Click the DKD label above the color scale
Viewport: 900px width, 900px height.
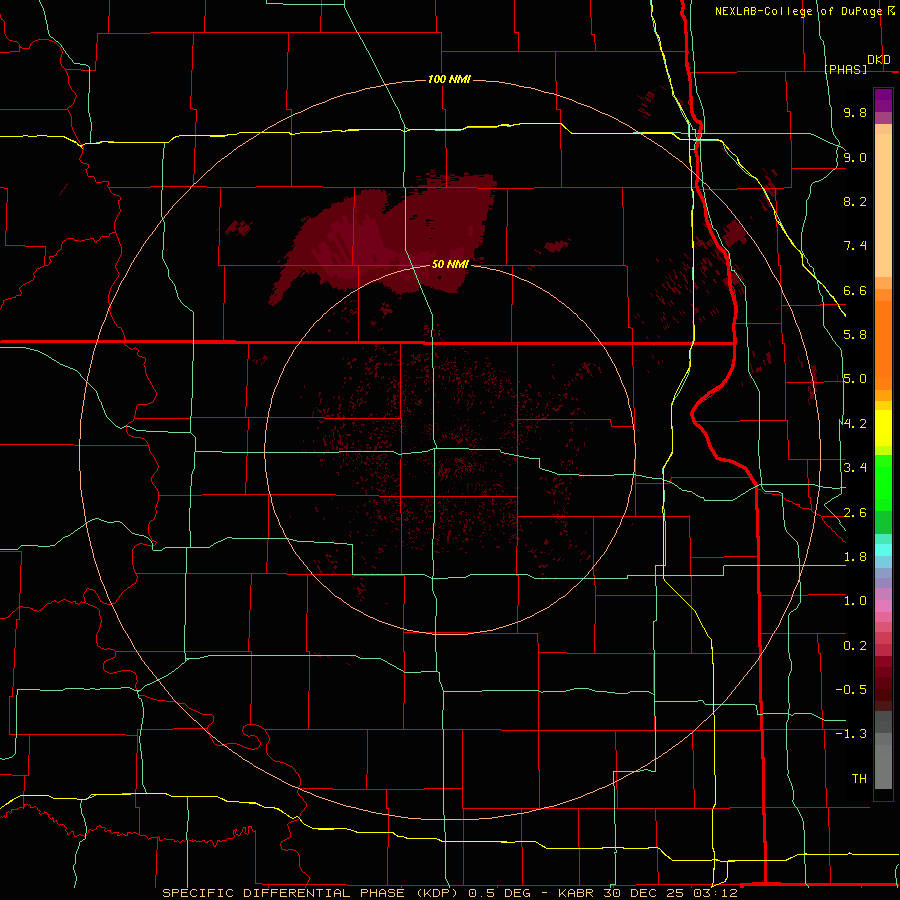point(879,60)
